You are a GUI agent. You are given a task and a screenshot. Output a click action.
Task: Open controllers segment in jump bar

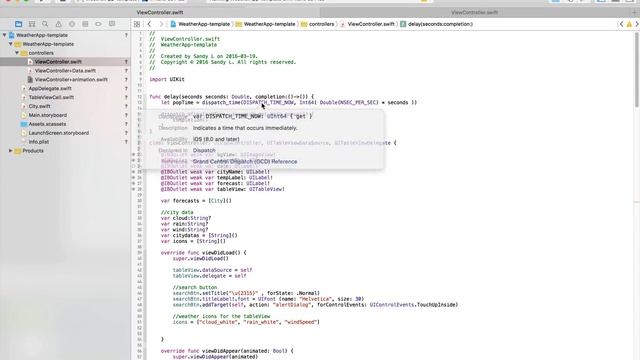coord(318,24)
